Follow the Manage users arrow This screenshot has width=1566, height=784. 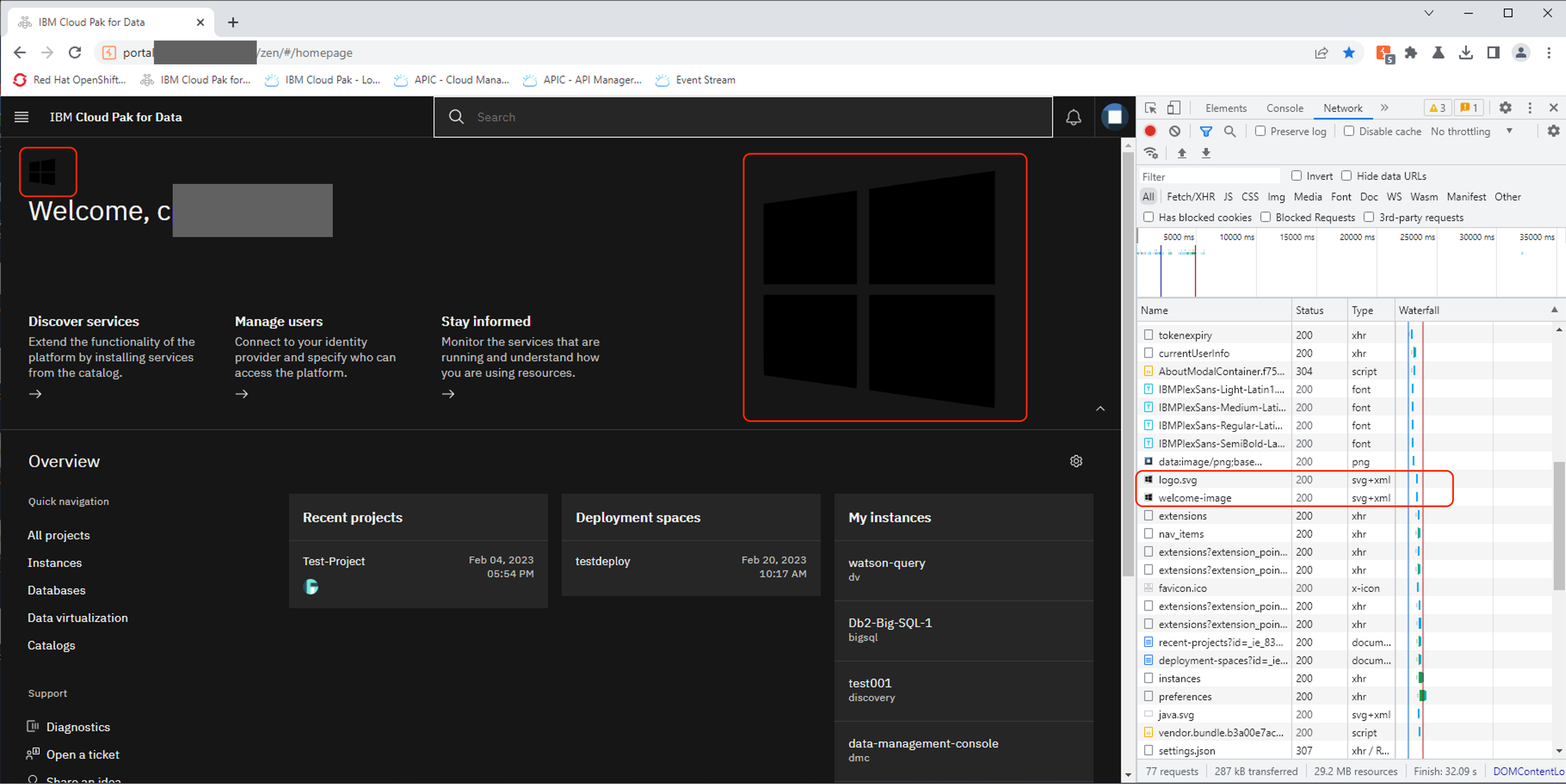point(241,394)
